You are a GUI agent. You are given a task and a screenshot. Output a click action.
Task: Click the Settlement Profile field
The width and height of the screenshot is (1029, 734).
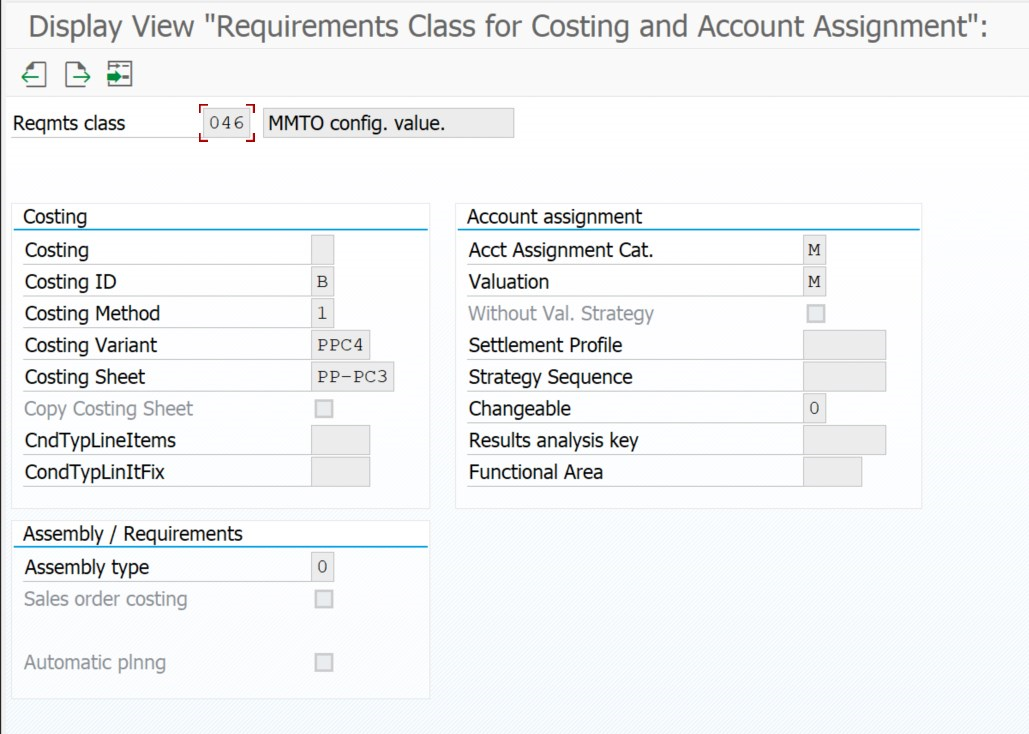click(844, 345)
